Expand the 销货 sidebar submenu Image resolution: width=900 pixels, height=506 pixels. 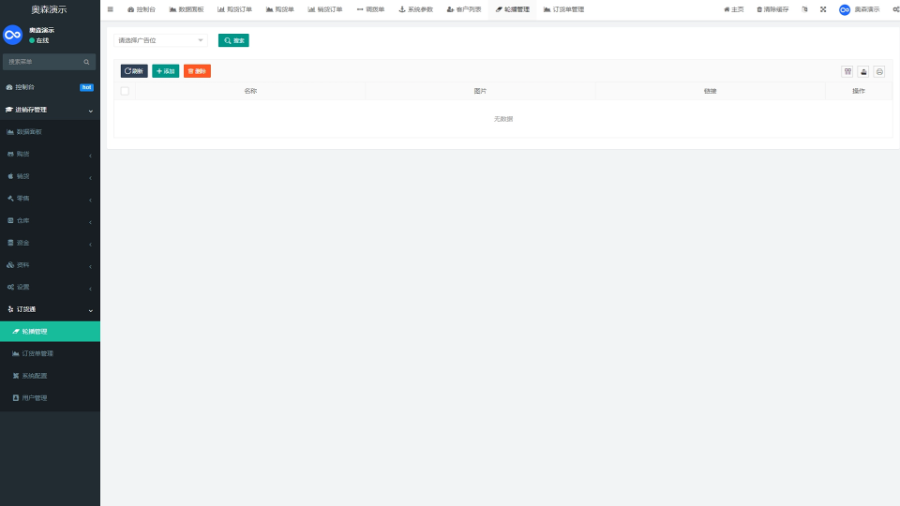pyautogui.click(x=50, y=176)
